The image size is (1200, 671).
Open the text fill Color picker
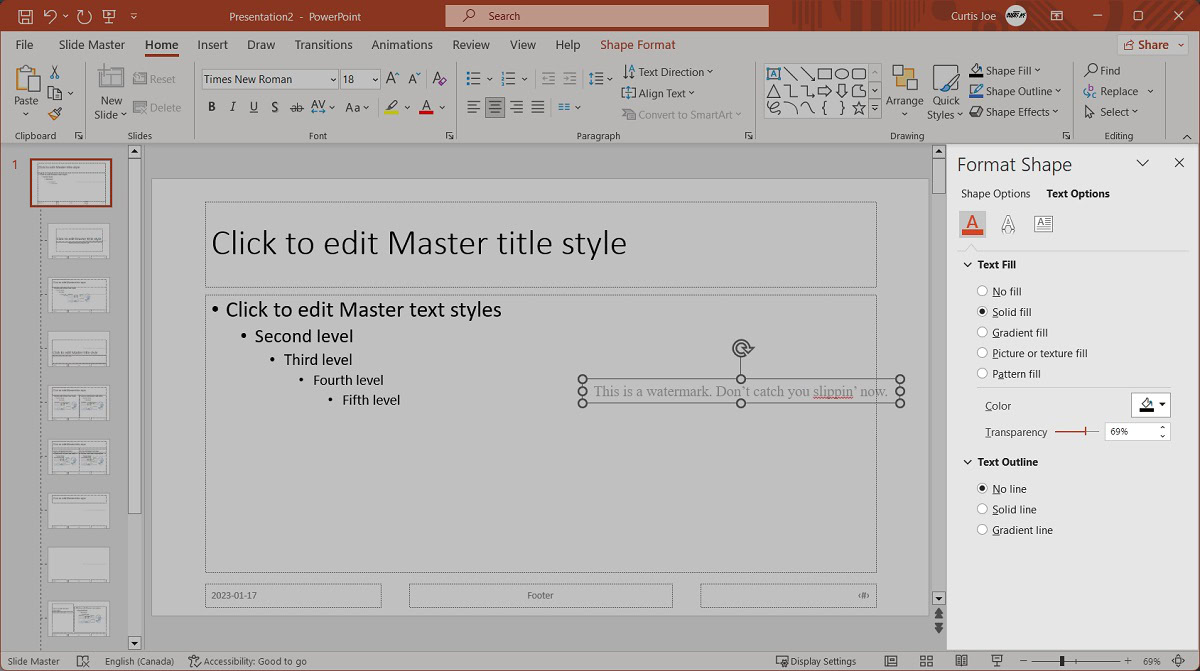coord(1151,405)
